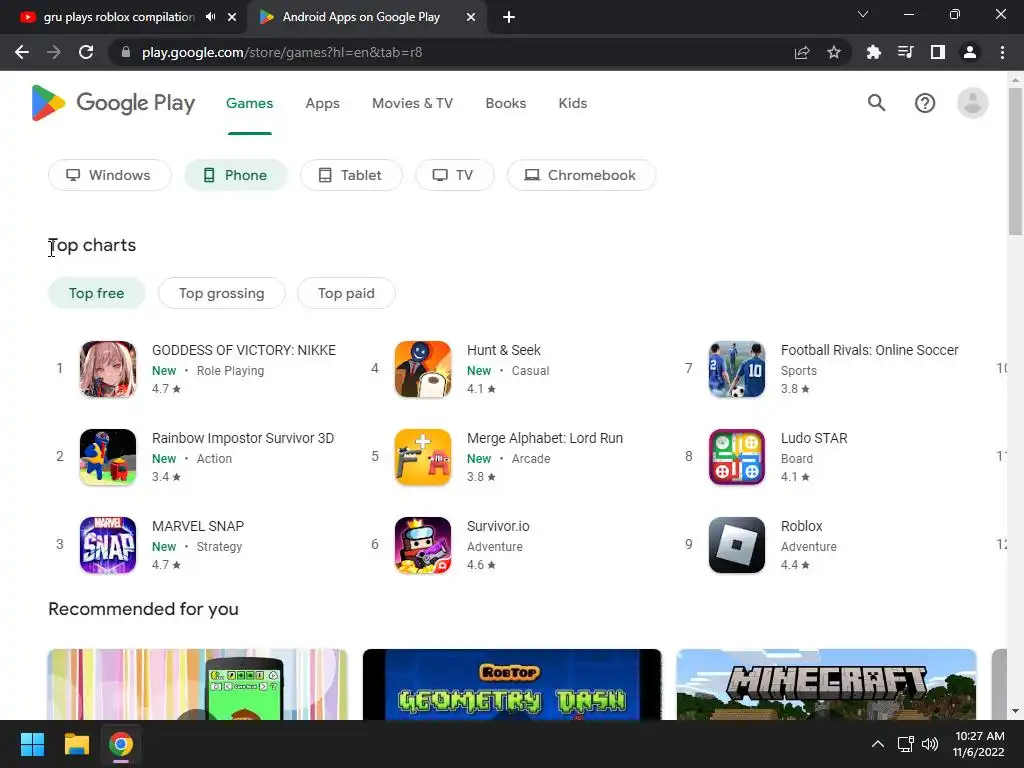Show hidden system tray icons

tap(878, 744)
